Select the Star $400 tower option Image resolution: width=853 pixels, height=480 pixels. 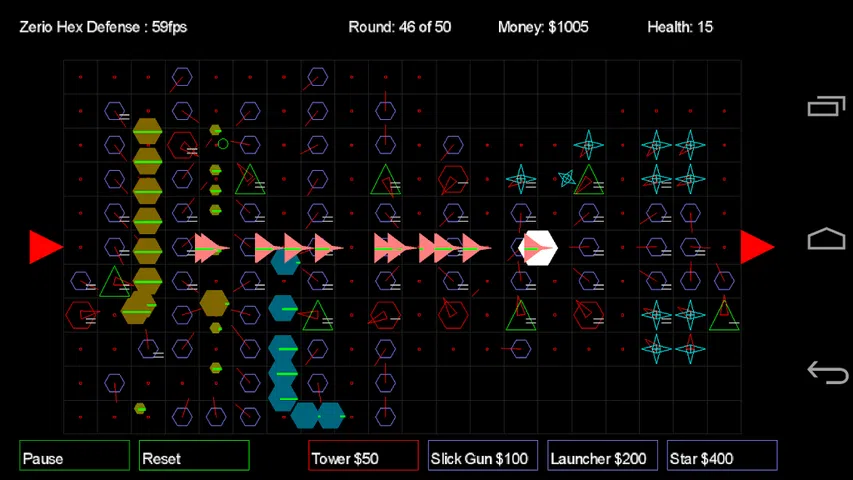coord(721,456)
